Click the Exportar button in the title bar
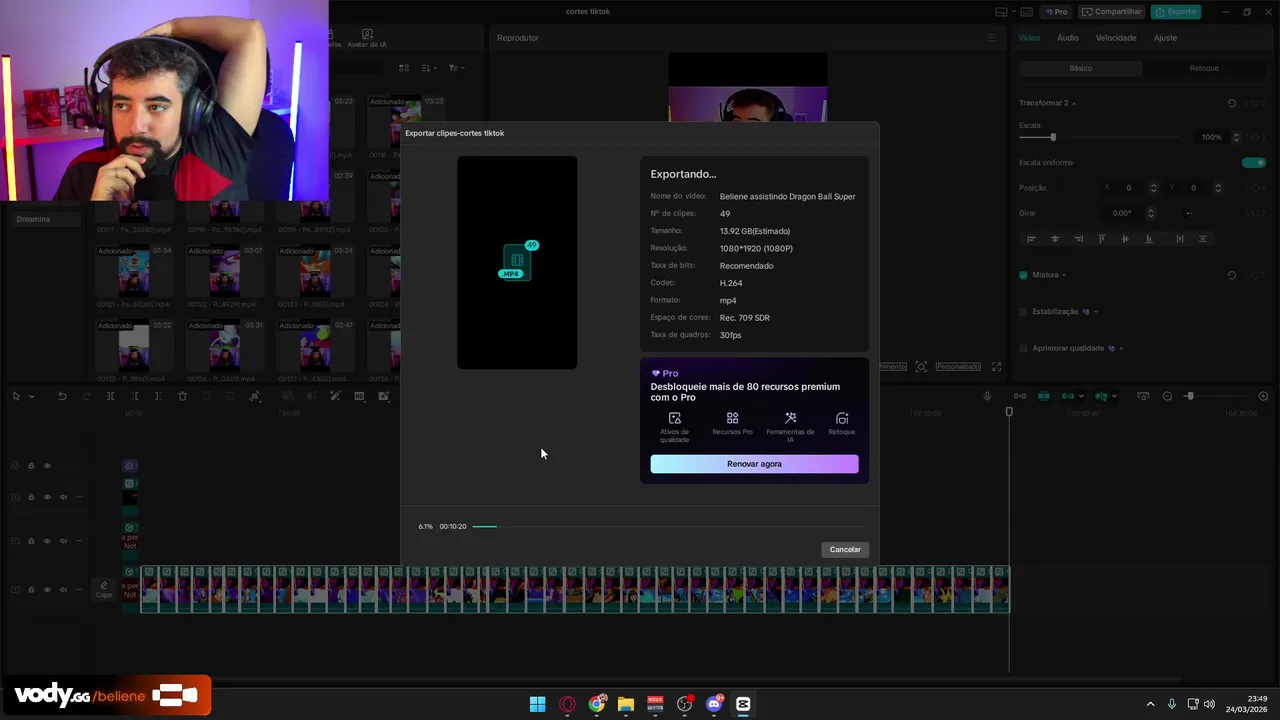 (1176, 12)
